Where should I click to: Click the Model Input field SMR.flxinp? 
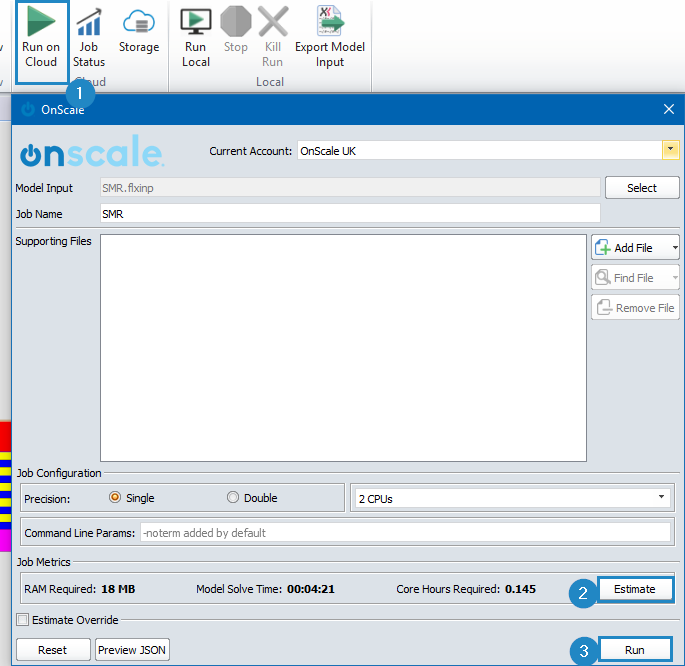point(350,188)
